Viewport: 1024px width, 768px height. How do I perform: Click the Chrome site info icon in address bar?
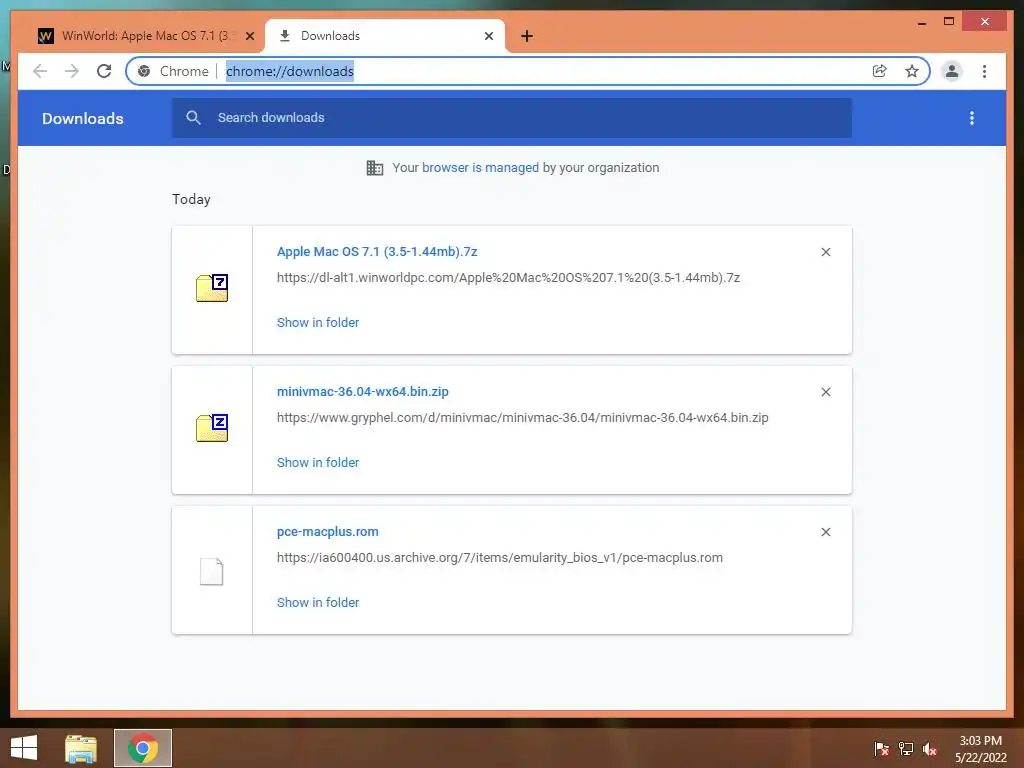click(144, 71)
